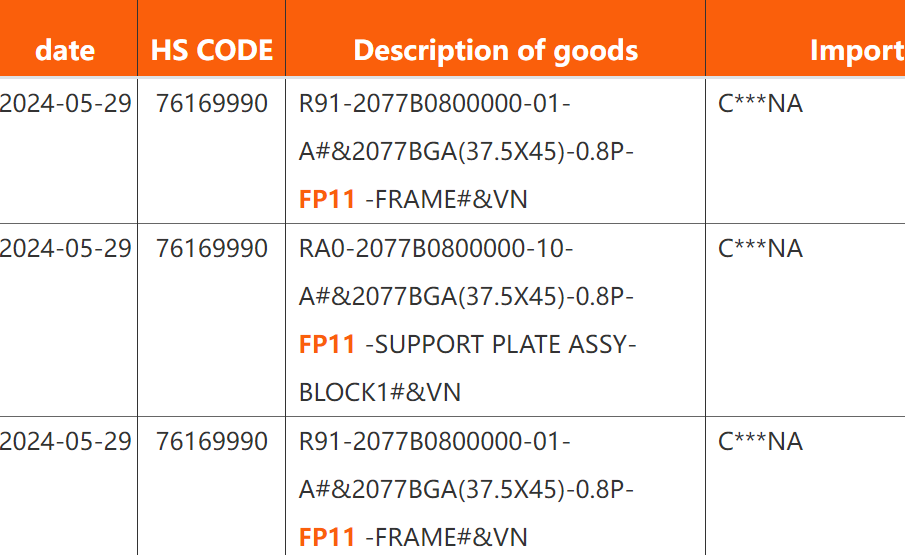The height and width of the screenshot is (555, 905).
Task: Select first row date 2024-05-29
Action: pos(65,104)
